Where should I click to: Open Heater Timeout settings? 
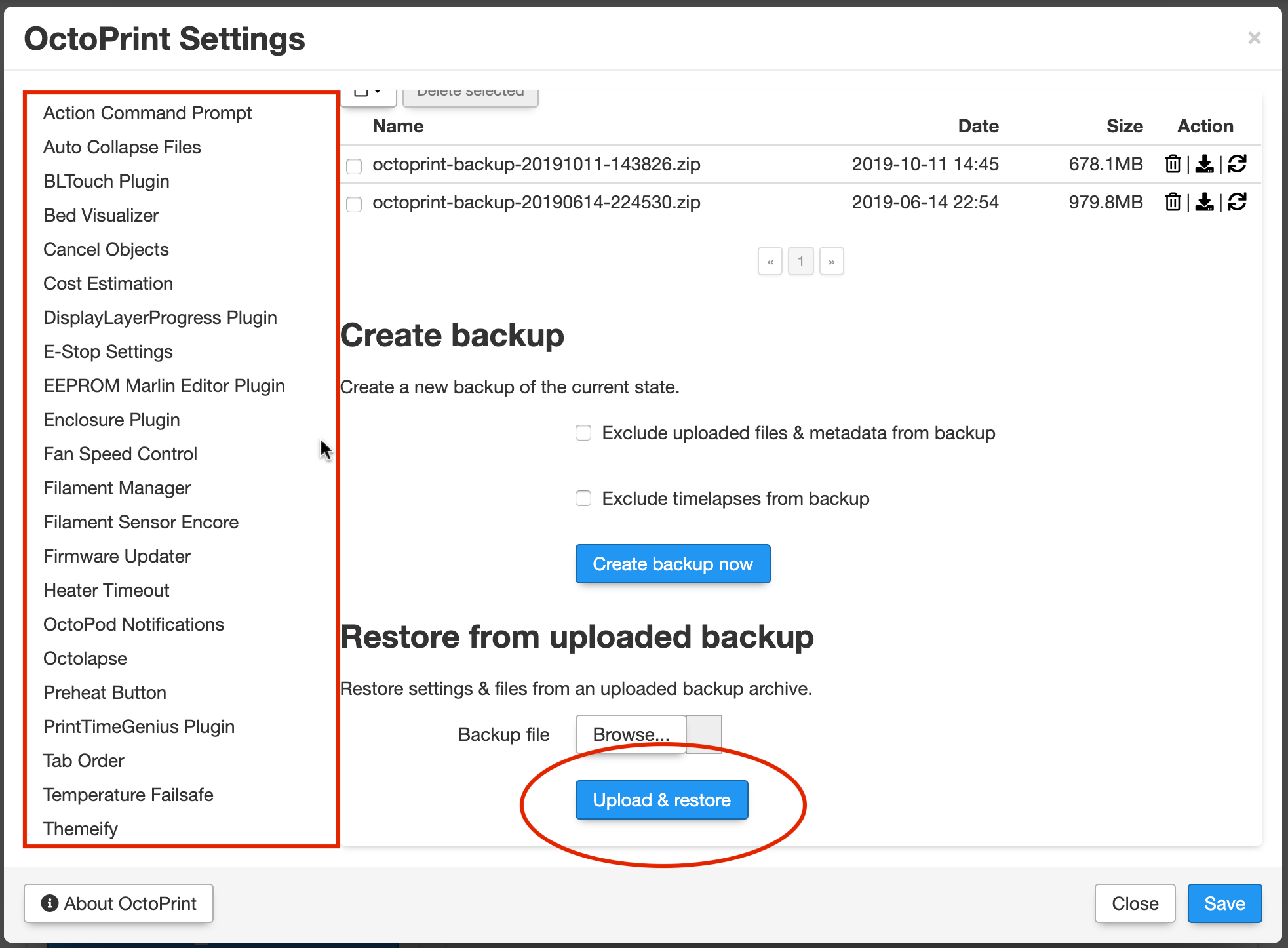click(x=106, y=590)
